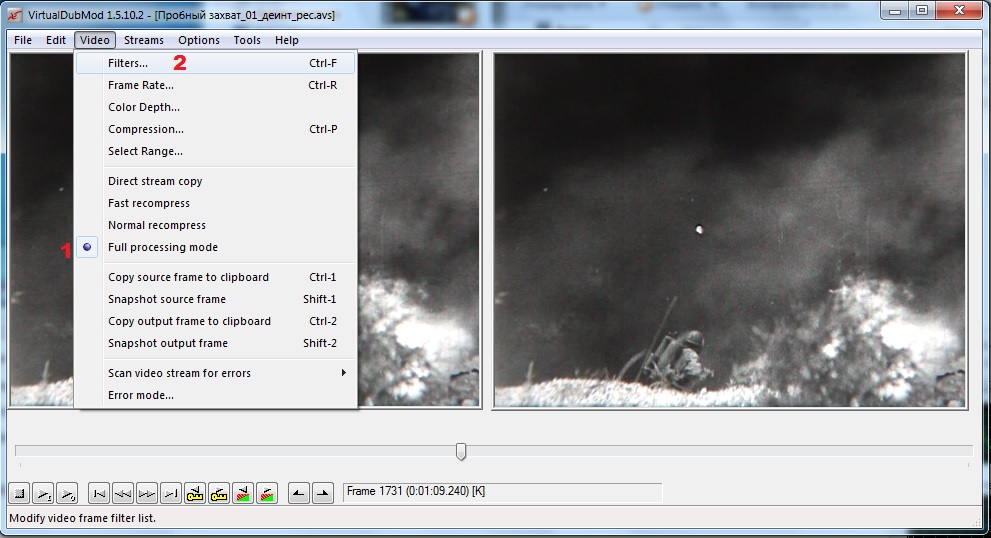Open the Options menu
The width and height of the screenshot is (991, 538).
coord(198,40)
